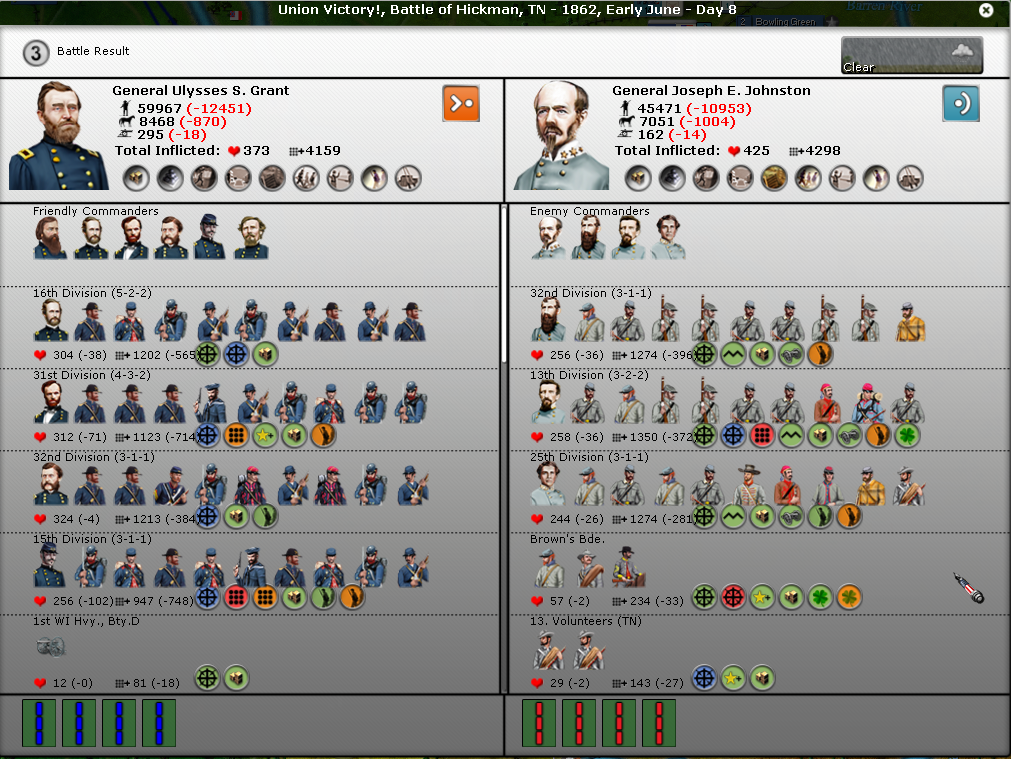Click entrenchment zigzag icon in Confederate 32nd Division
This screenshot has height=759, width=1011.
pyautogui.click(x=733, y=353)
